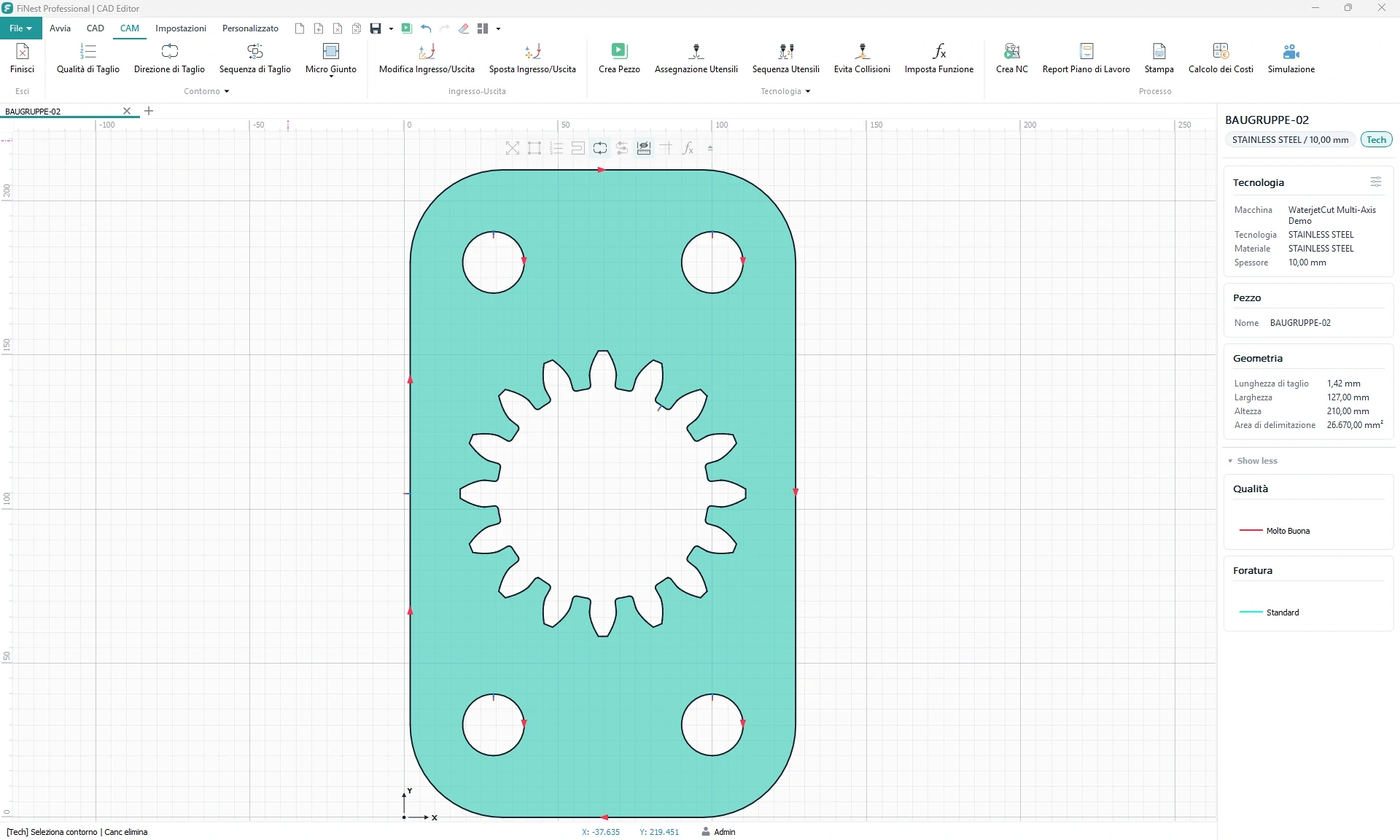Switch to the CAD tab

[x=96, y=28]
